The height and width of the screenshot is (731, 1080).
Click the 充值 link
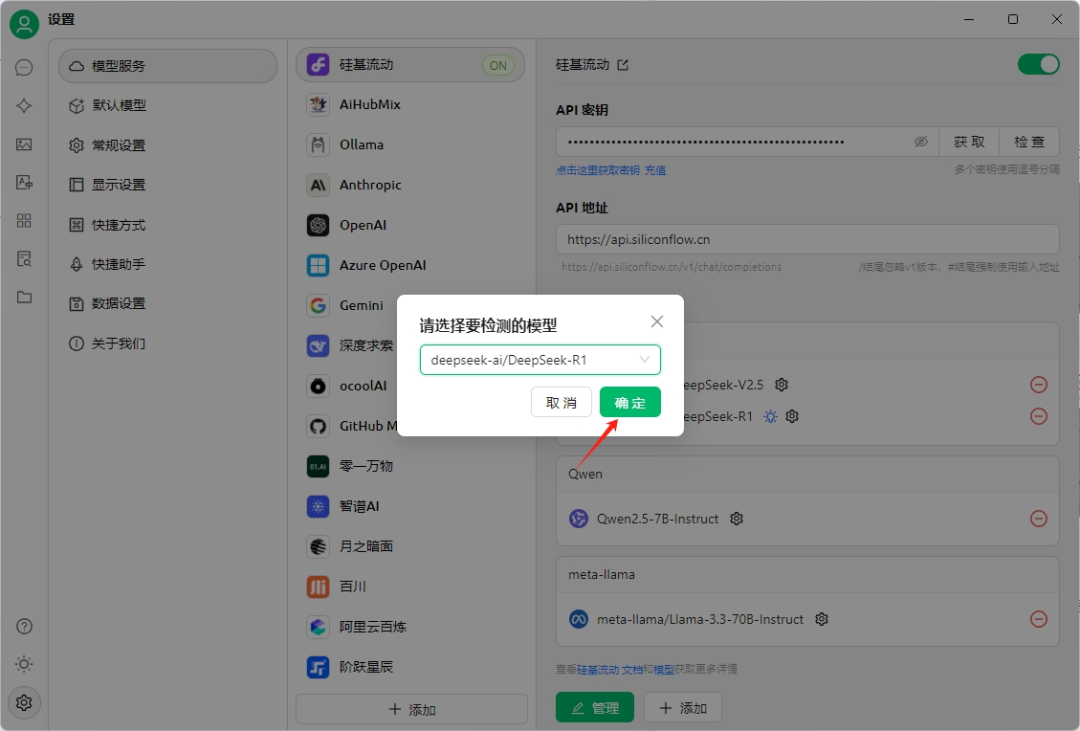(655, 170)
